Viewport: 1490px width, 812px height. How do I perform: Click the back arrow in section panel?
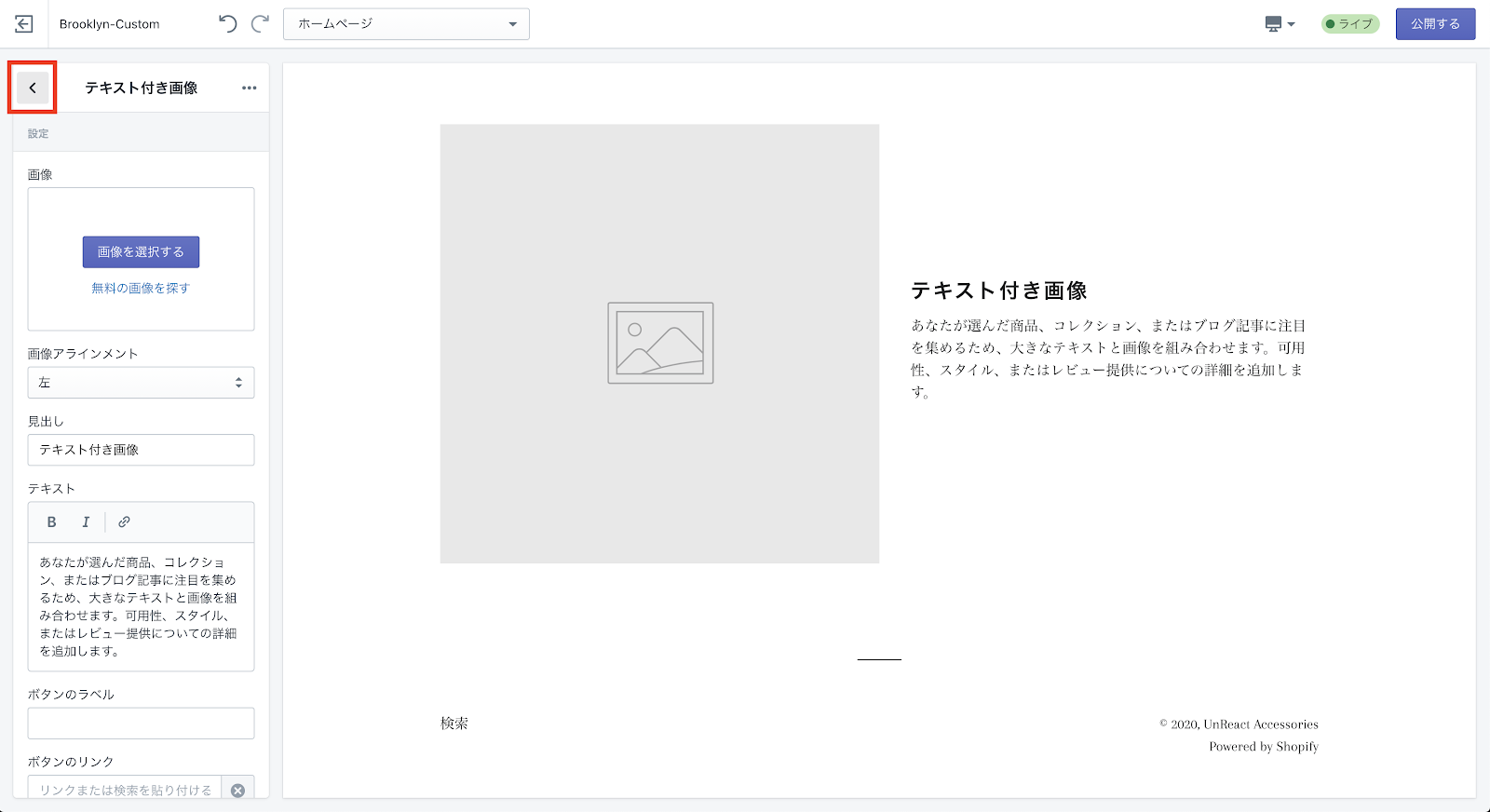tap(33, 88)
